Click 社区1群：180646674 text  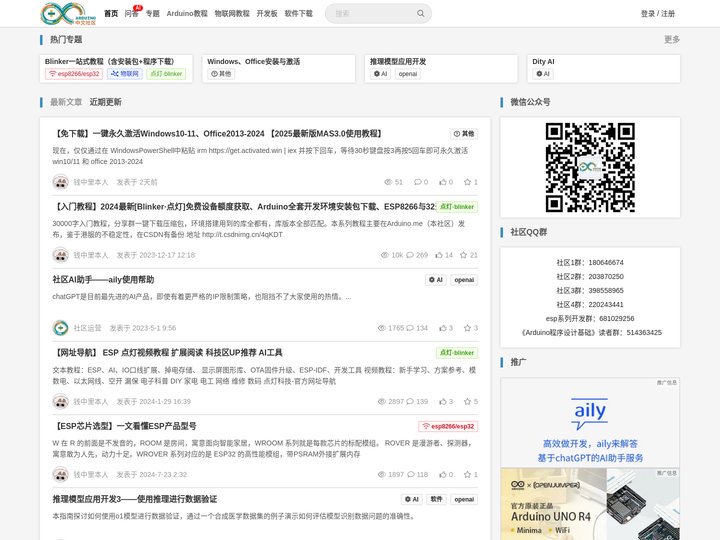pyautogui.click(x=590, y=263)
